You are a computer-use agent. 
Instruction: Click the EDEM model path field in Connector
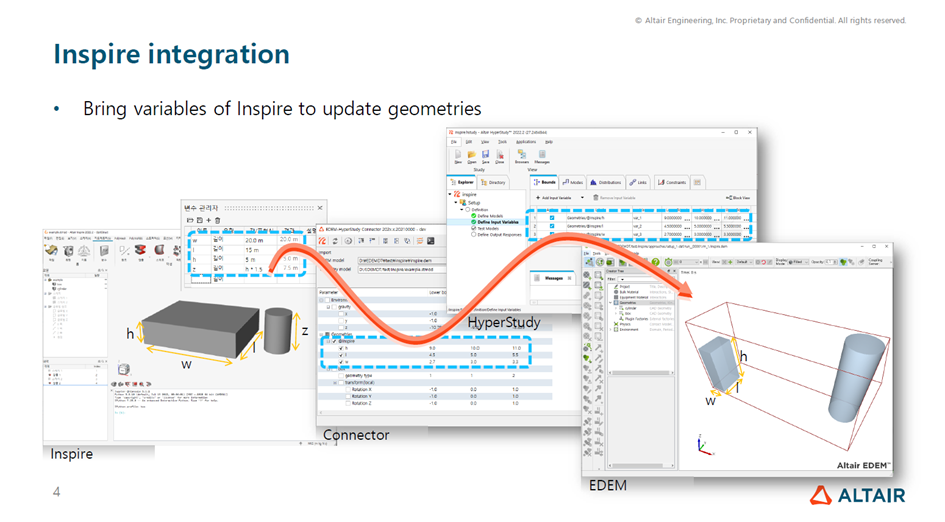click(401, 260)
